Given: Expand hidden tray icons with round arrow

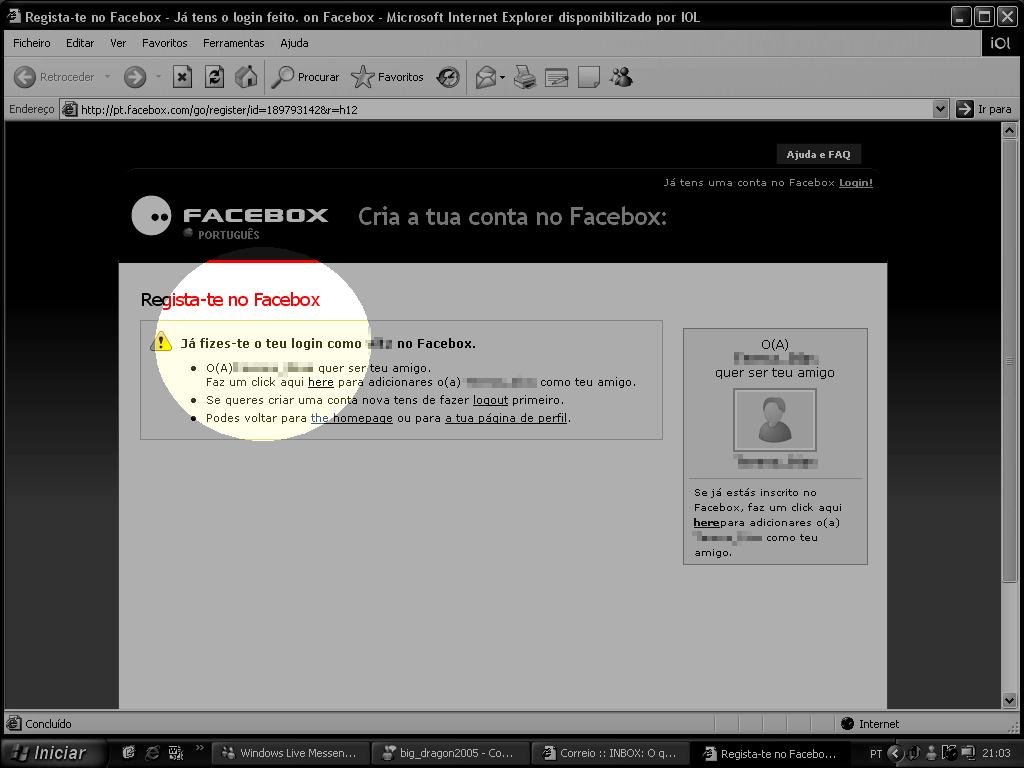Looking at the screenshot, I should pos(895,754).
